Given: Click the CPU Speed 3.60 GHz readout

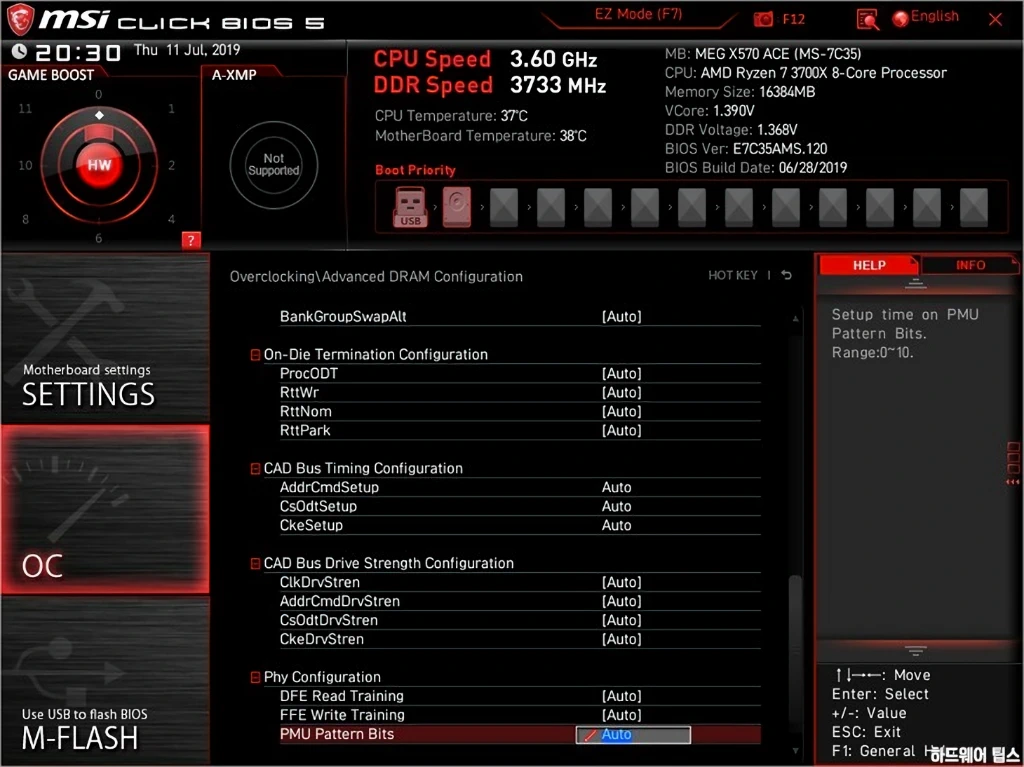Looking at the screenshot, I should point(485,59).
